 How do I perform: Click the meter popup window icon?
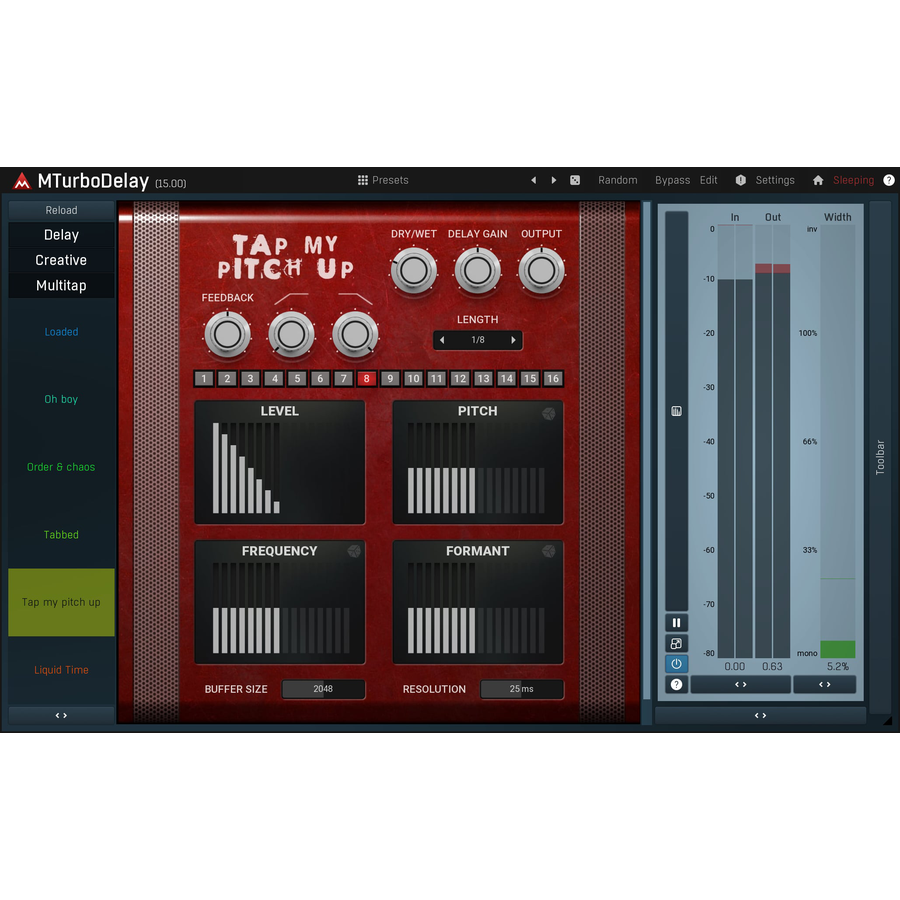pyautogui.click(x=676, y=643)
